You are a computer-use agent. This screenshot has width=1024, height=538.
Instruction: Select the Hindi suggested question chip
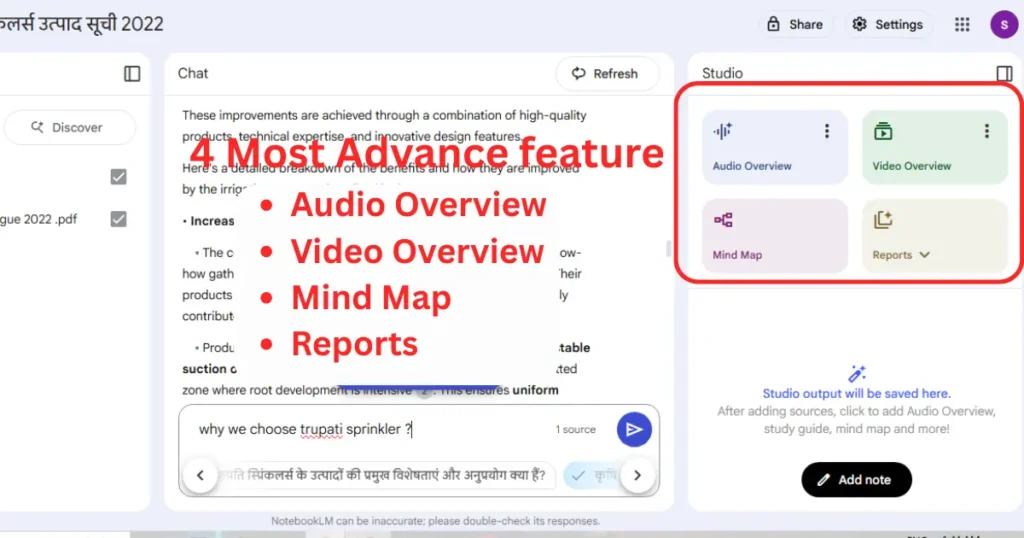(x=385, y=475)
